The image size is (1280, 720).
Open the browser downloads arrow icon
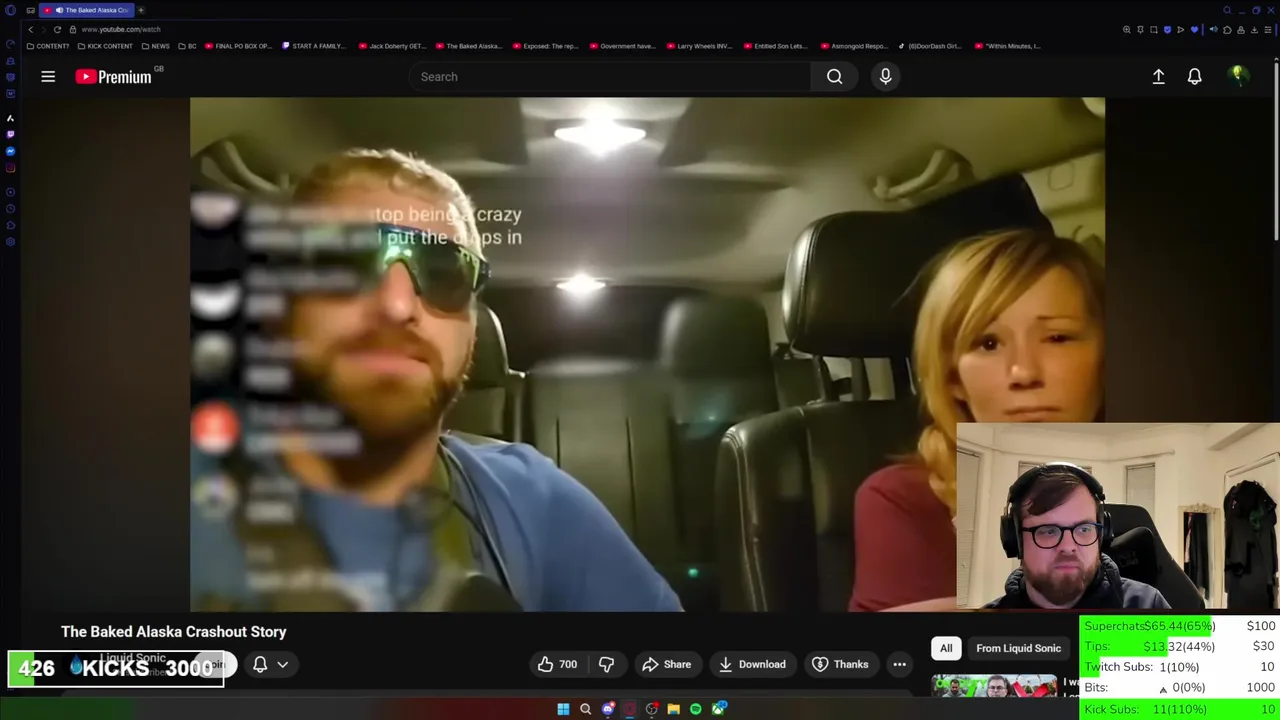point(1254,30)
